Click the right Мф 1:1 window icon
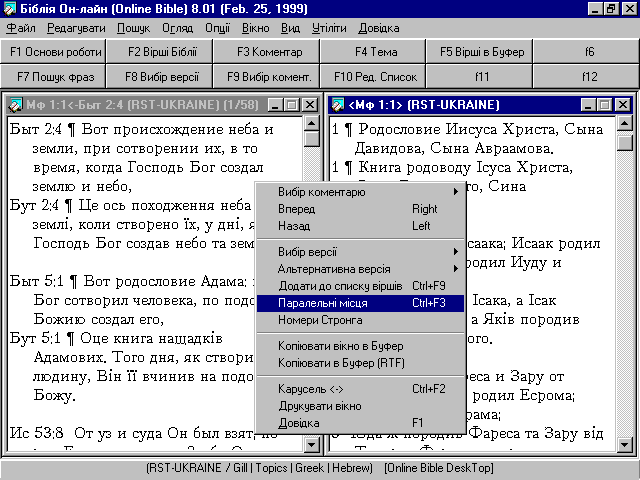This screenshot has height=480, width=640. [337, 105]
